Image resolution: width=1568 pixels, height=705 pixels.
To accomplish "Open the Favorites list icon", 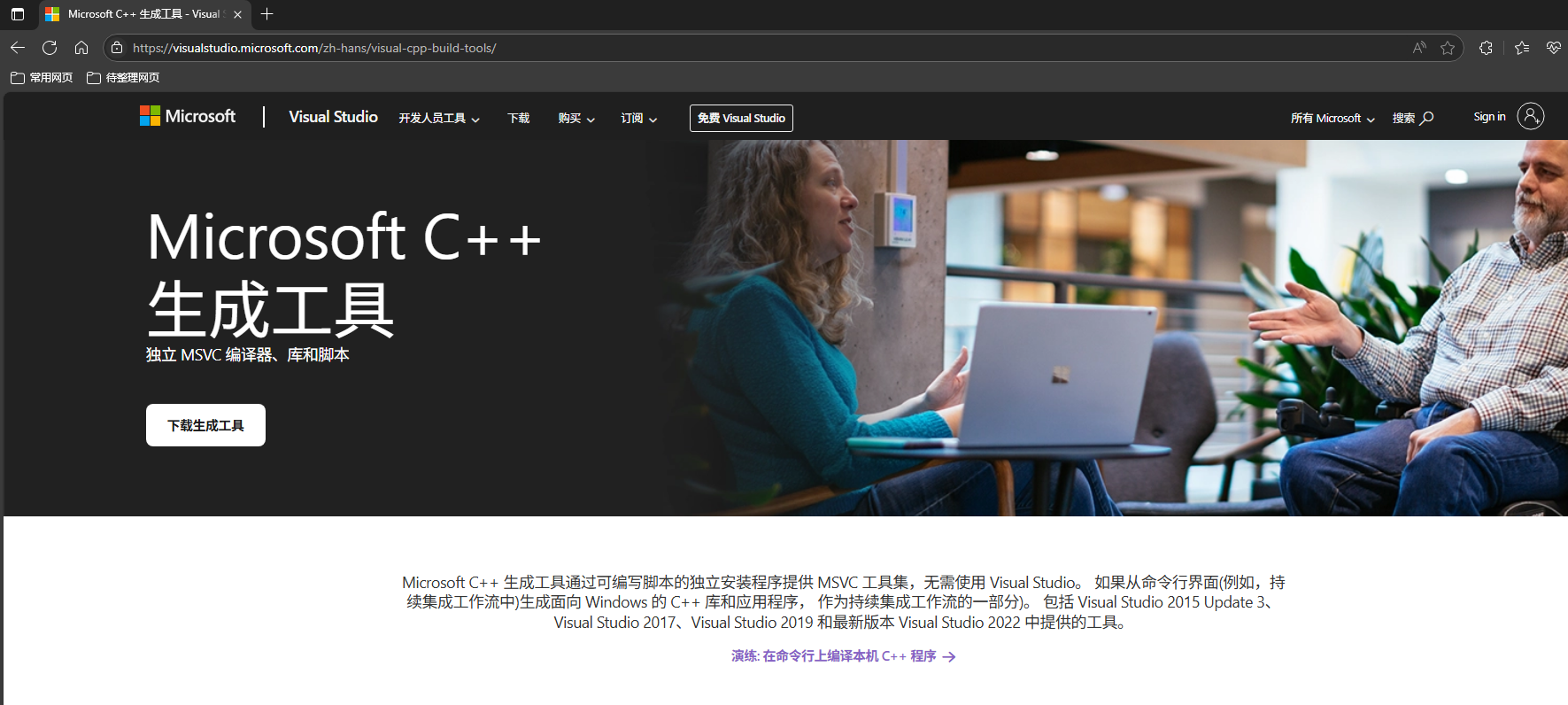I will (1522, 48).
